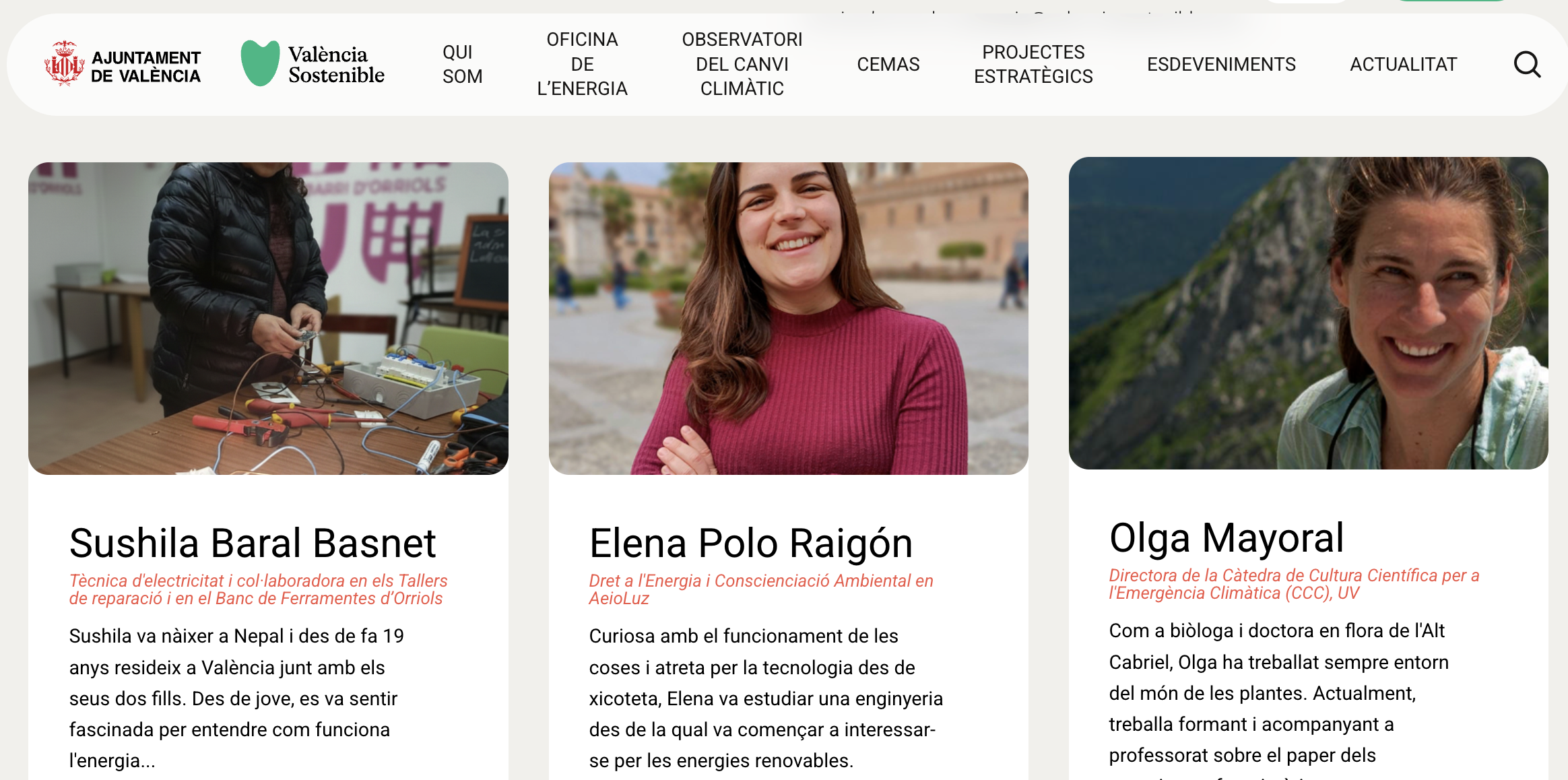Open the ACTUALITAT menu item
The width and height of the screenshot is (1568, 780).
click(1403, 65)
